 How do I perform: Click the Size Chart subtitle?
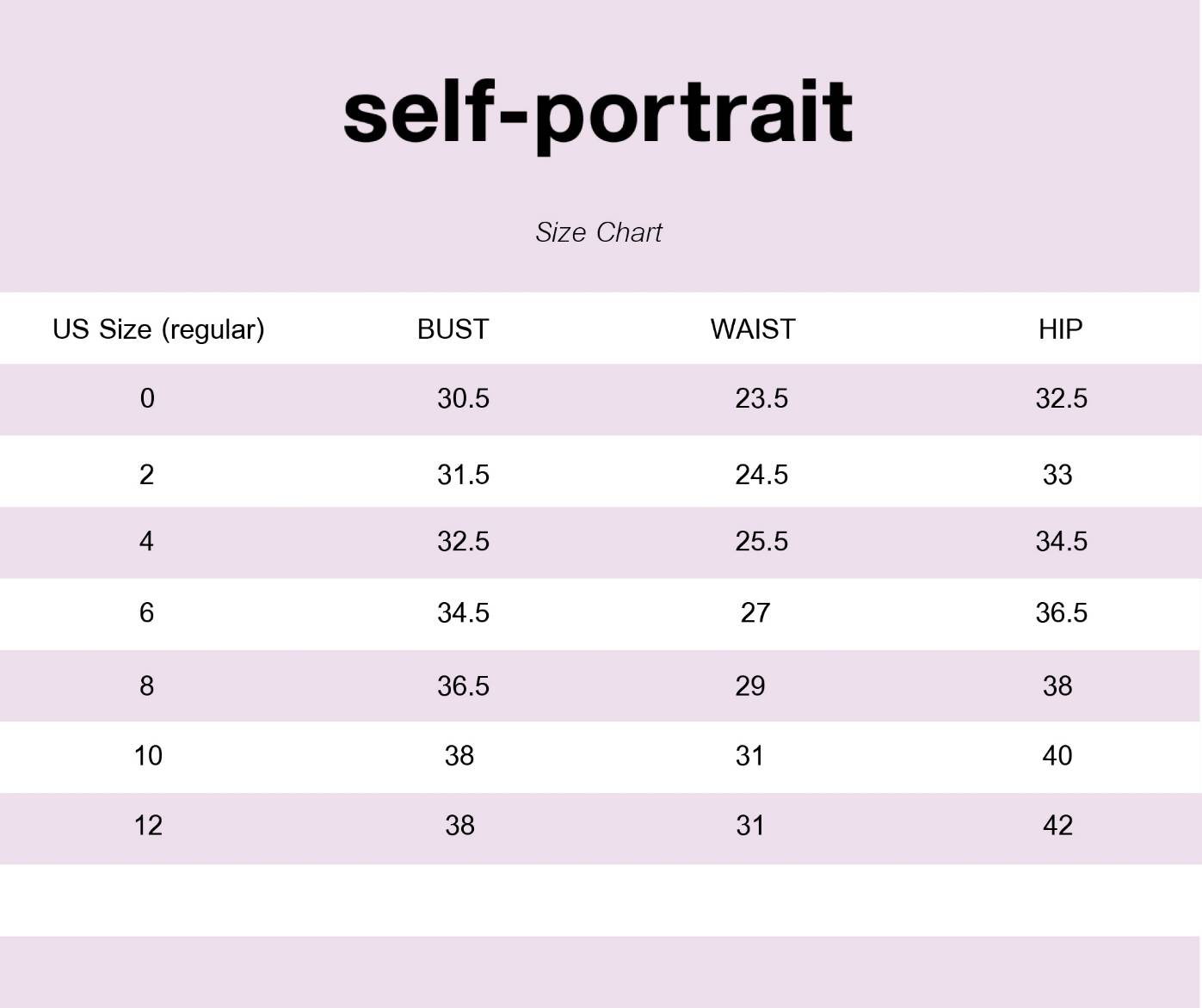click(599, 232)
